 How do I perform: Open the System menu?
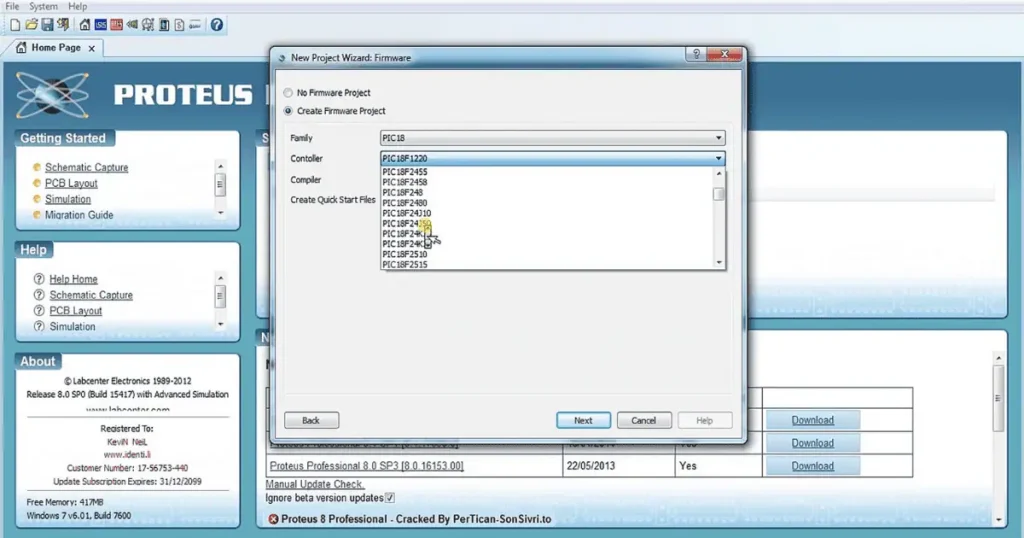tap(43, 7)
